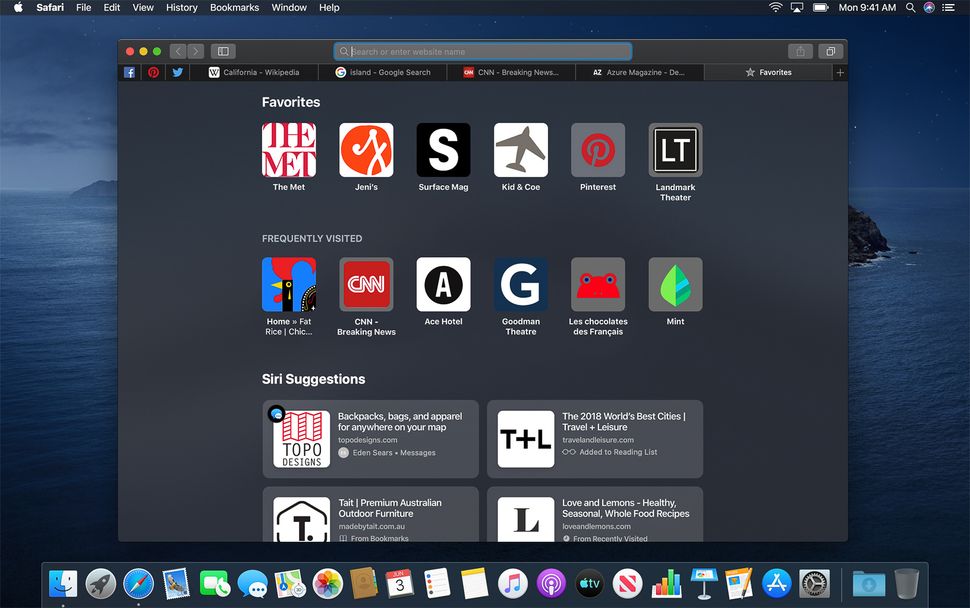Screen dimensions: 970x608
Task: Visit Ace Hotel from Frequently Visited
Action: pyautogui.click(x=443, y=285)
